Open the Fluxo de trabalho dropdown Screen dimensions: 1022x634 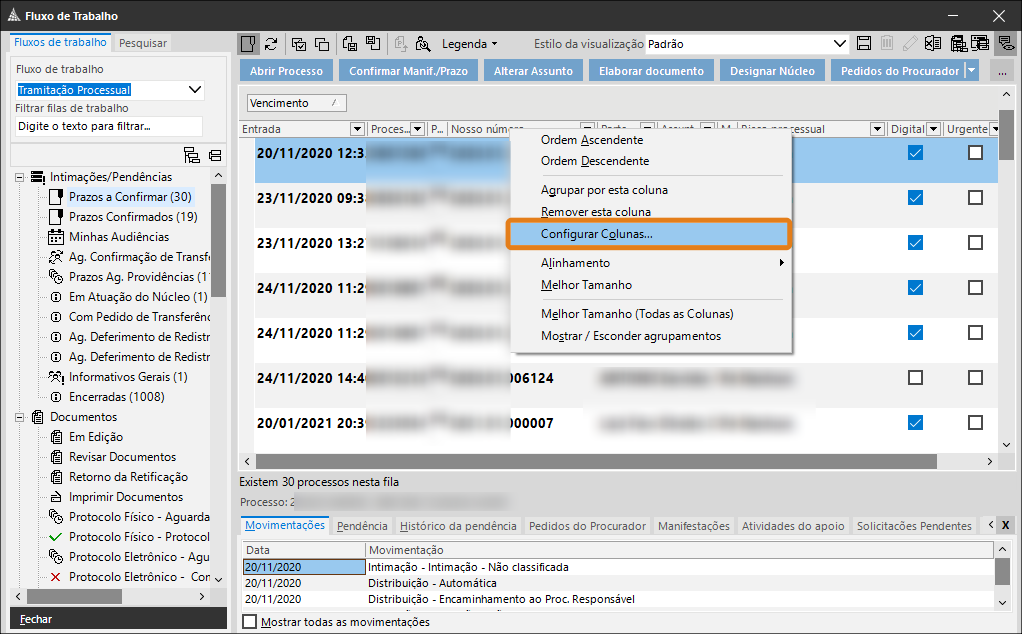[195, 90]
